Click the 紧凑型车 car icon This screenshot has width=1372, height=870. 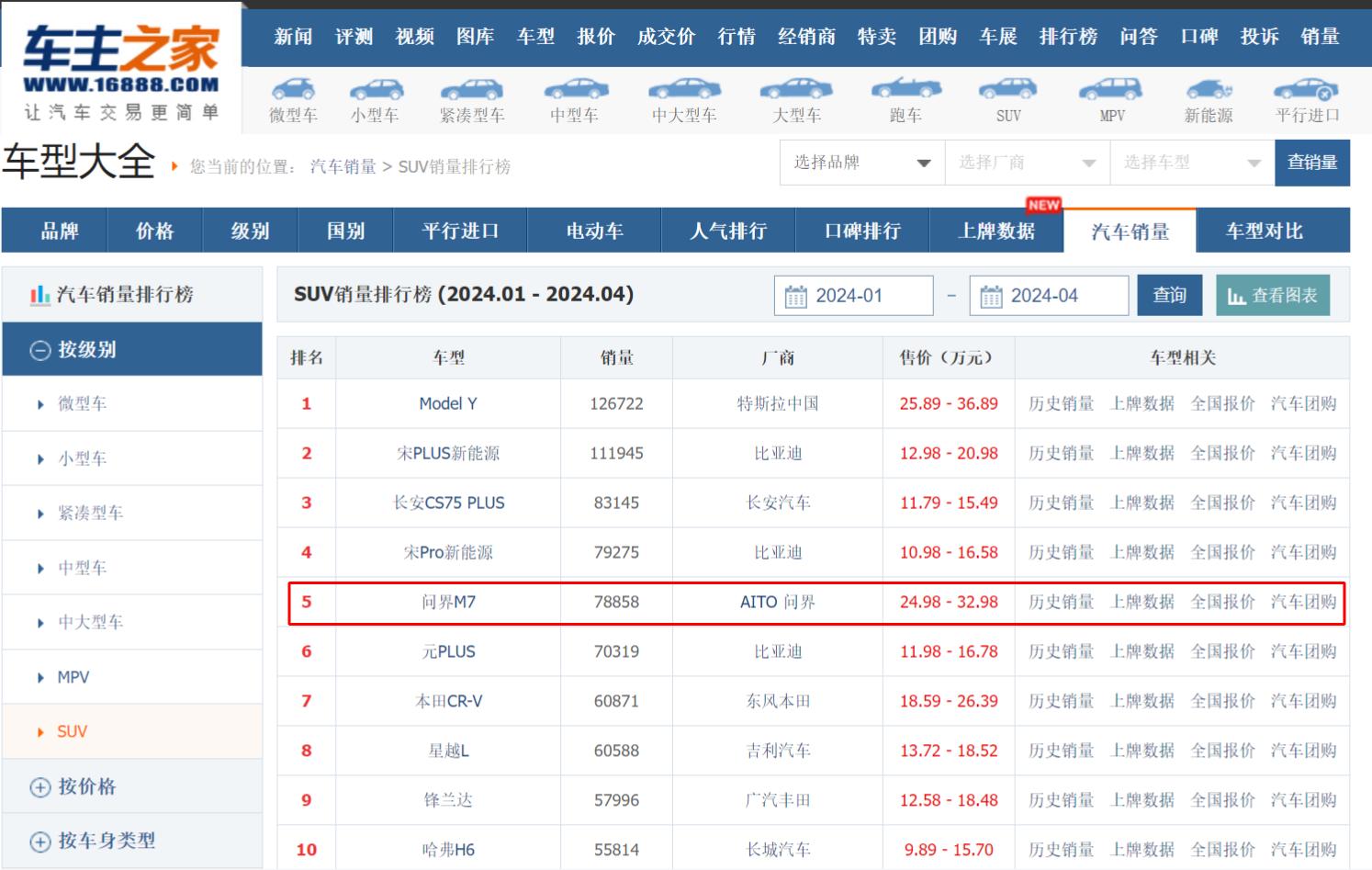click(471, 89)
